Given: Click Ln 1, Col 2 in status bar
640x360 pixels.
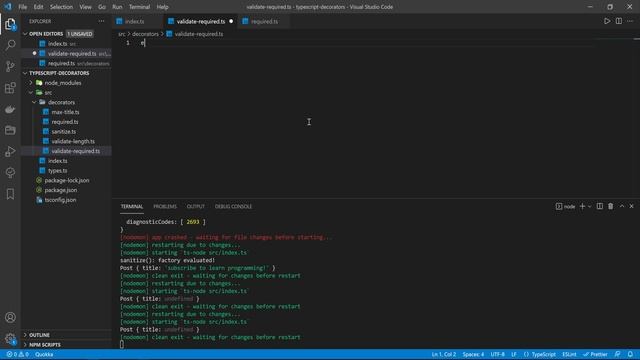Looking at the screenshot, I should [x=444, y=354].
